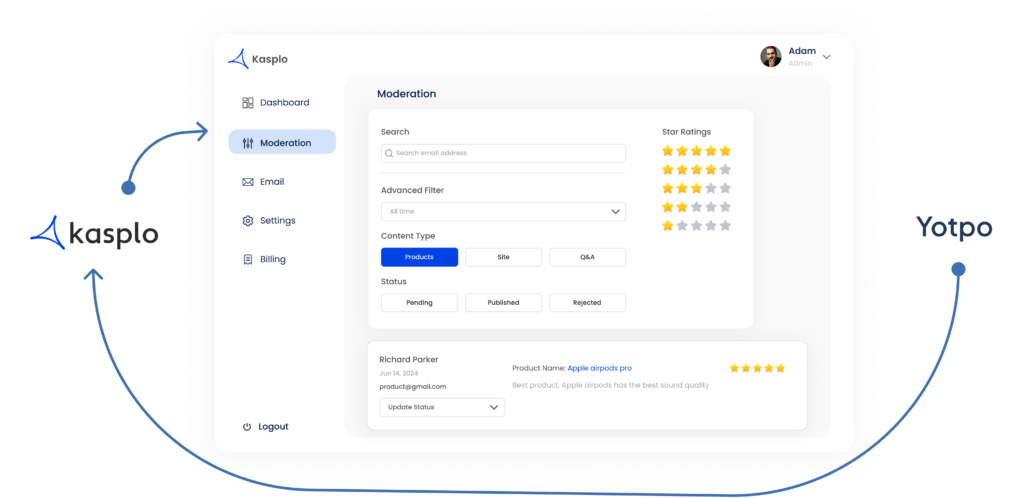Click in the Search email address field
The width and height of the screenshot is (1024, 498).
tap(504, 153)
